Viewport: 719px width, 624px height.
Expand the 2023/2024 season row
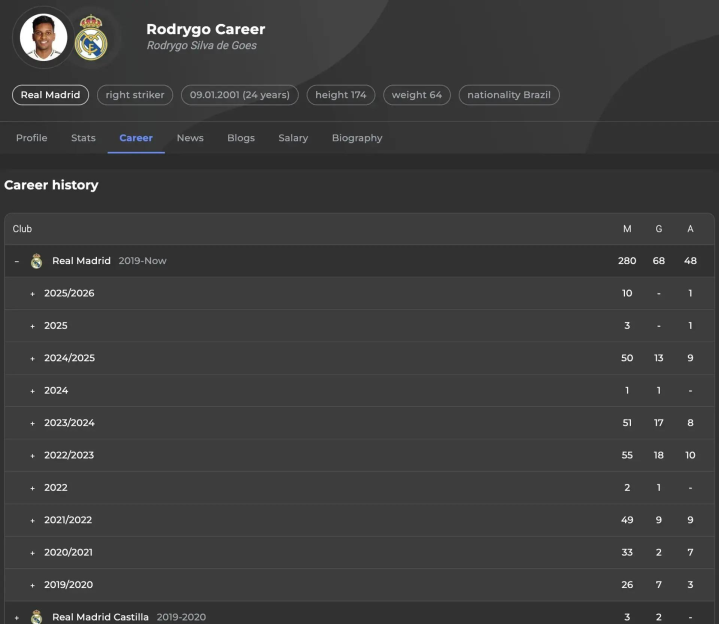click(33, 424)
